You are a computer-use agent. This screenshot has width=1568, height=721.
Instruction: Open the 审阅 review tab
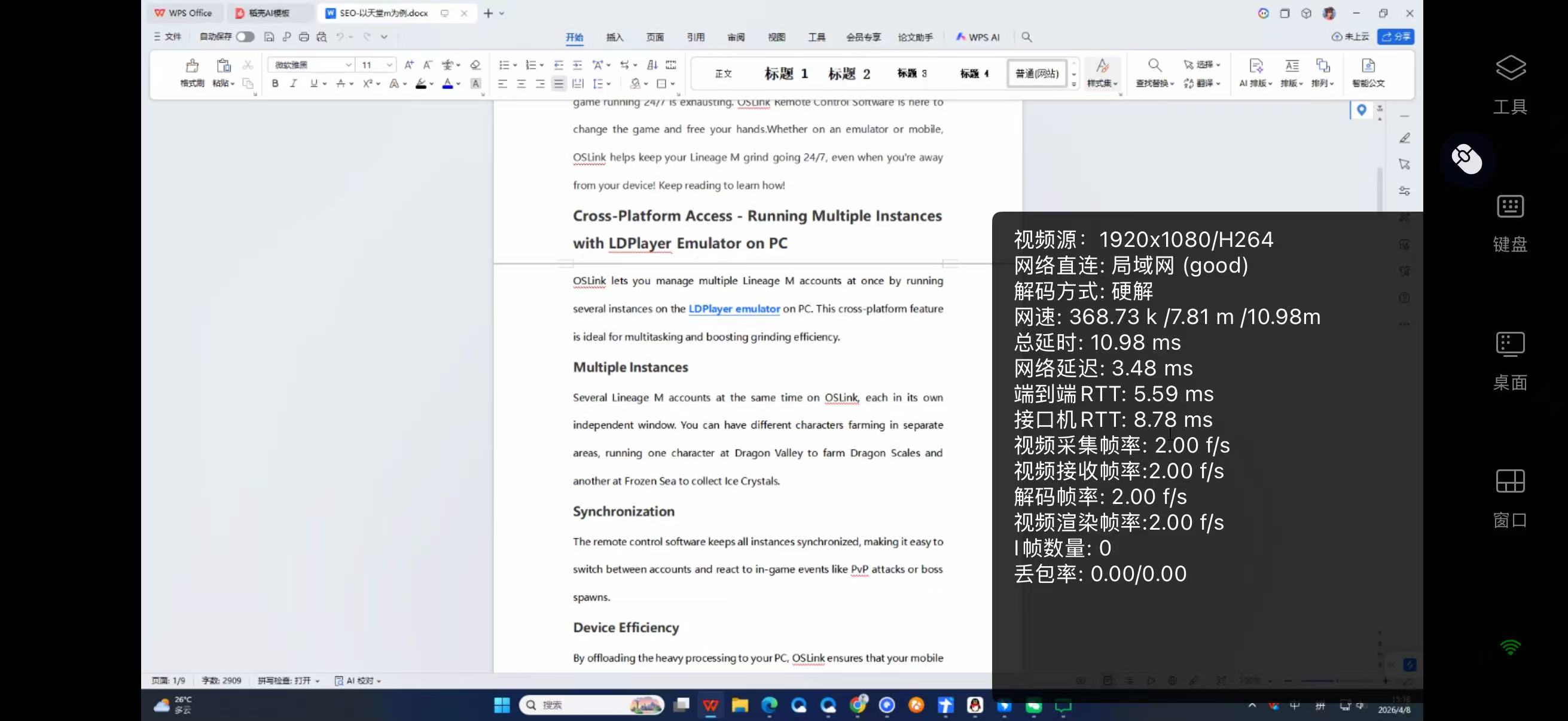tap(736, 37)
